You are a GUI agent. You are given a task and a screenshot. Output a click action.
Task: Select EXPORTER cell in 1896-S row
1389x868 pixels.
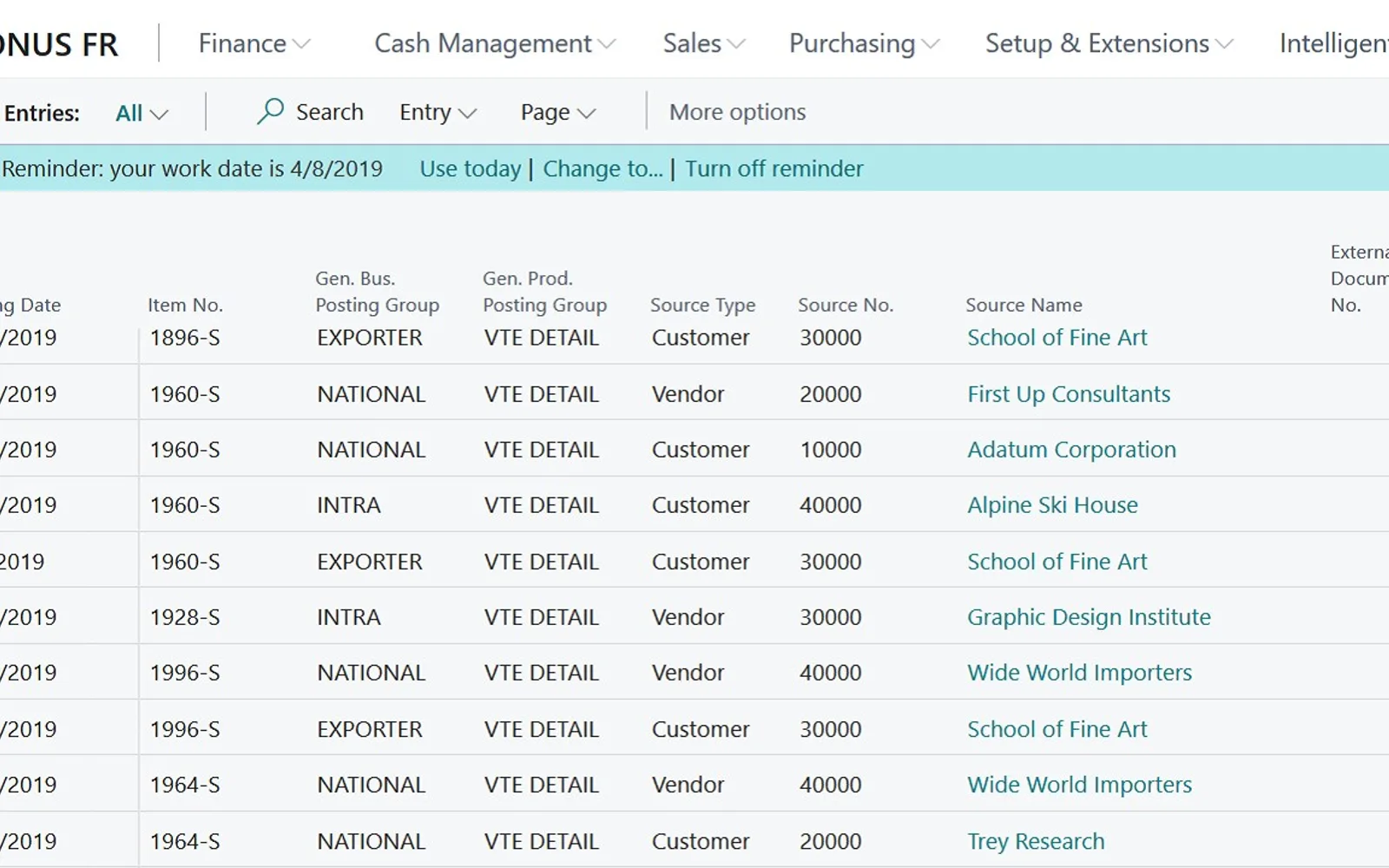pyautogui.click(x=369, y=338)
